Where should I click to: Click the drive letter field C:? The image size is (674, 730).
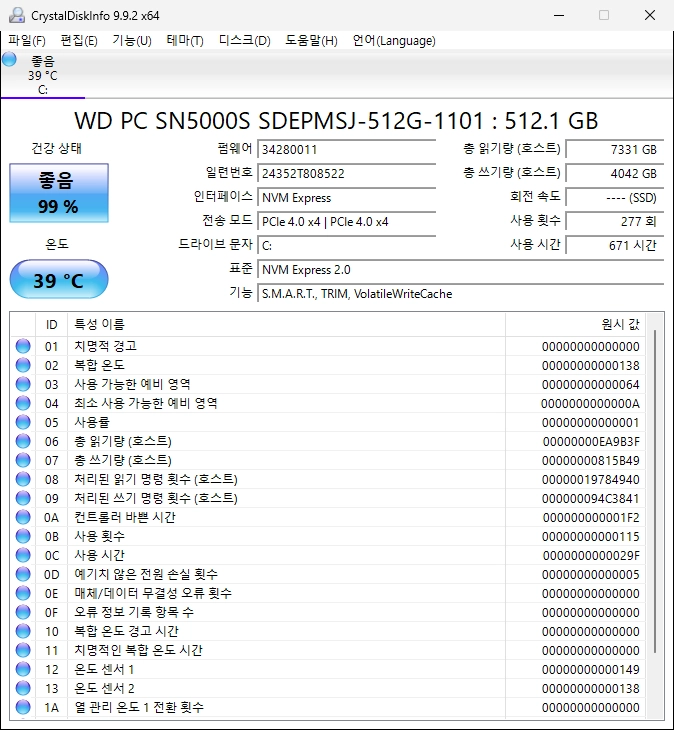[x=347, y=246]
